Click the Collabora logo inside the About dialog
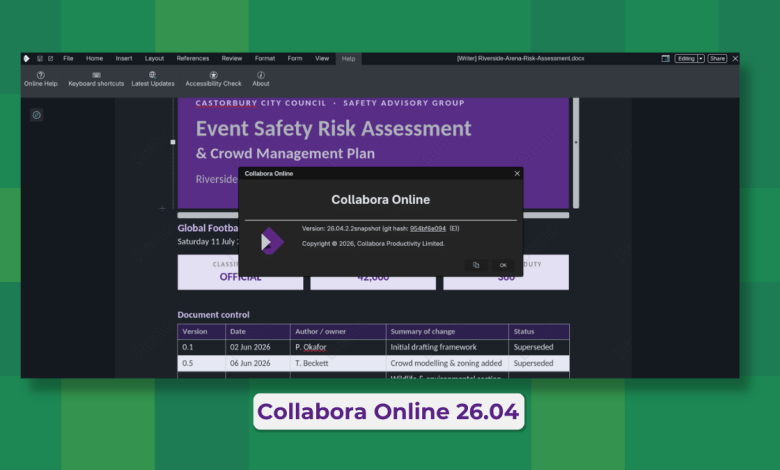This screenshot has height=470, width=780. click(272, 241)
